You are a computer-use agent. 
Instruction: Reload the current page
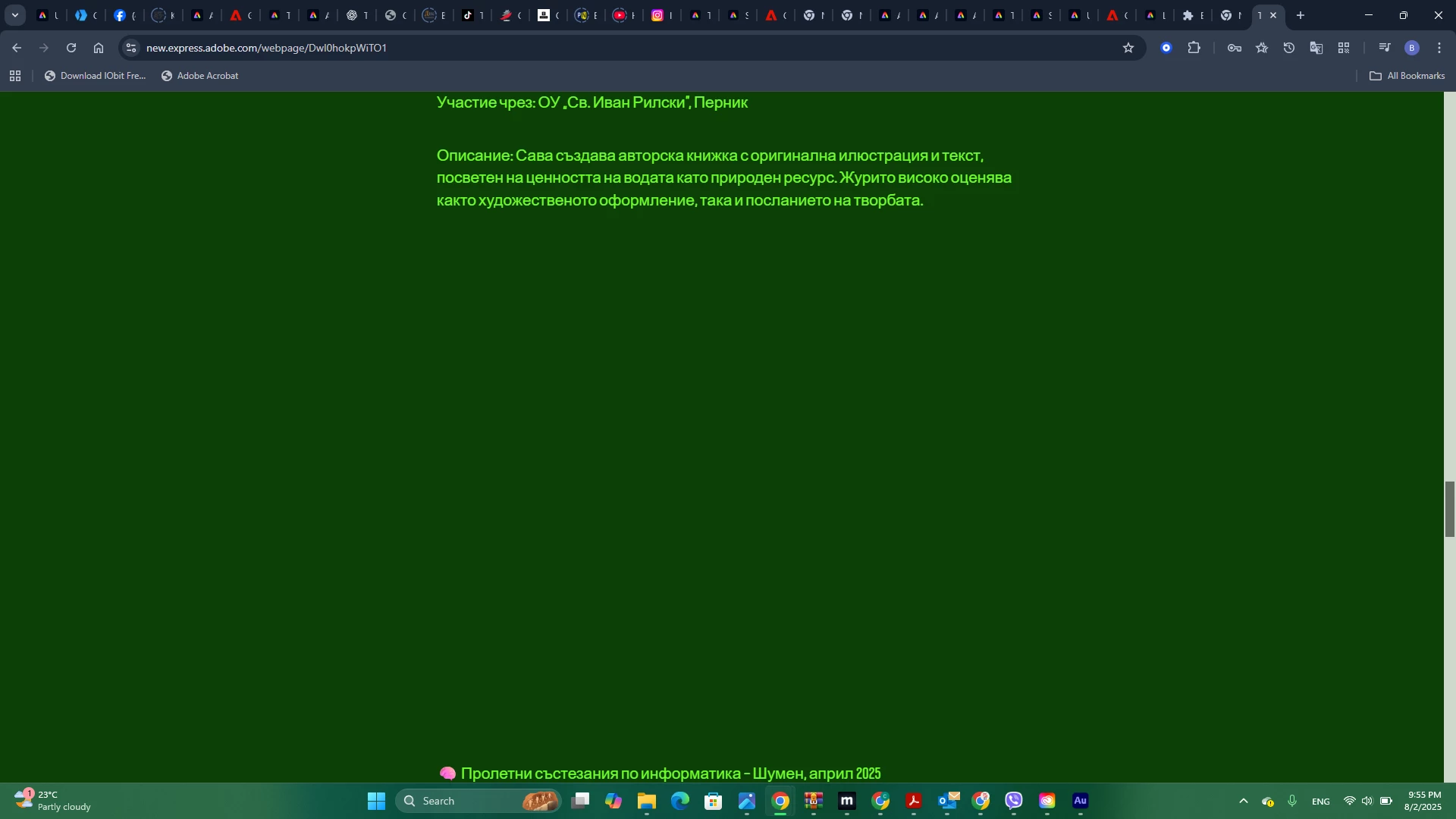(x=71, y=48)
